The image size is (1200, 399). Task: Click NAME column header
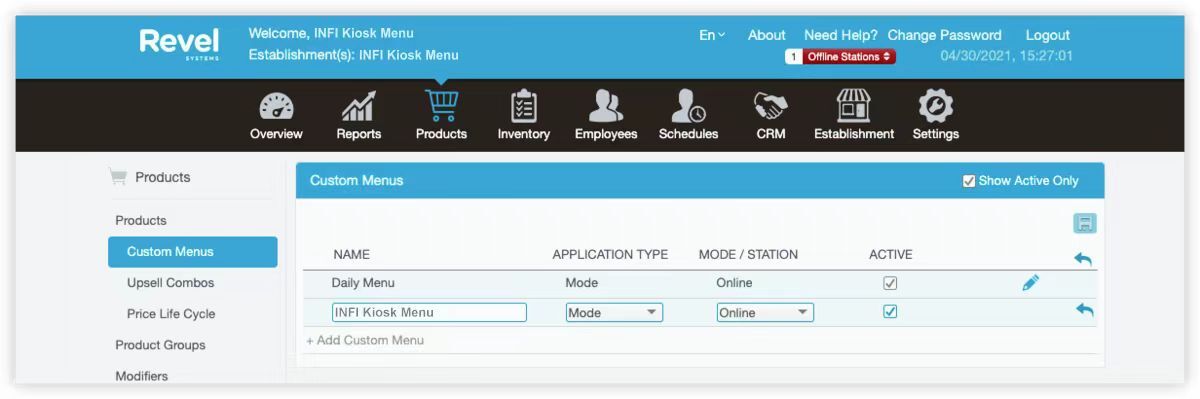(351, 255)
